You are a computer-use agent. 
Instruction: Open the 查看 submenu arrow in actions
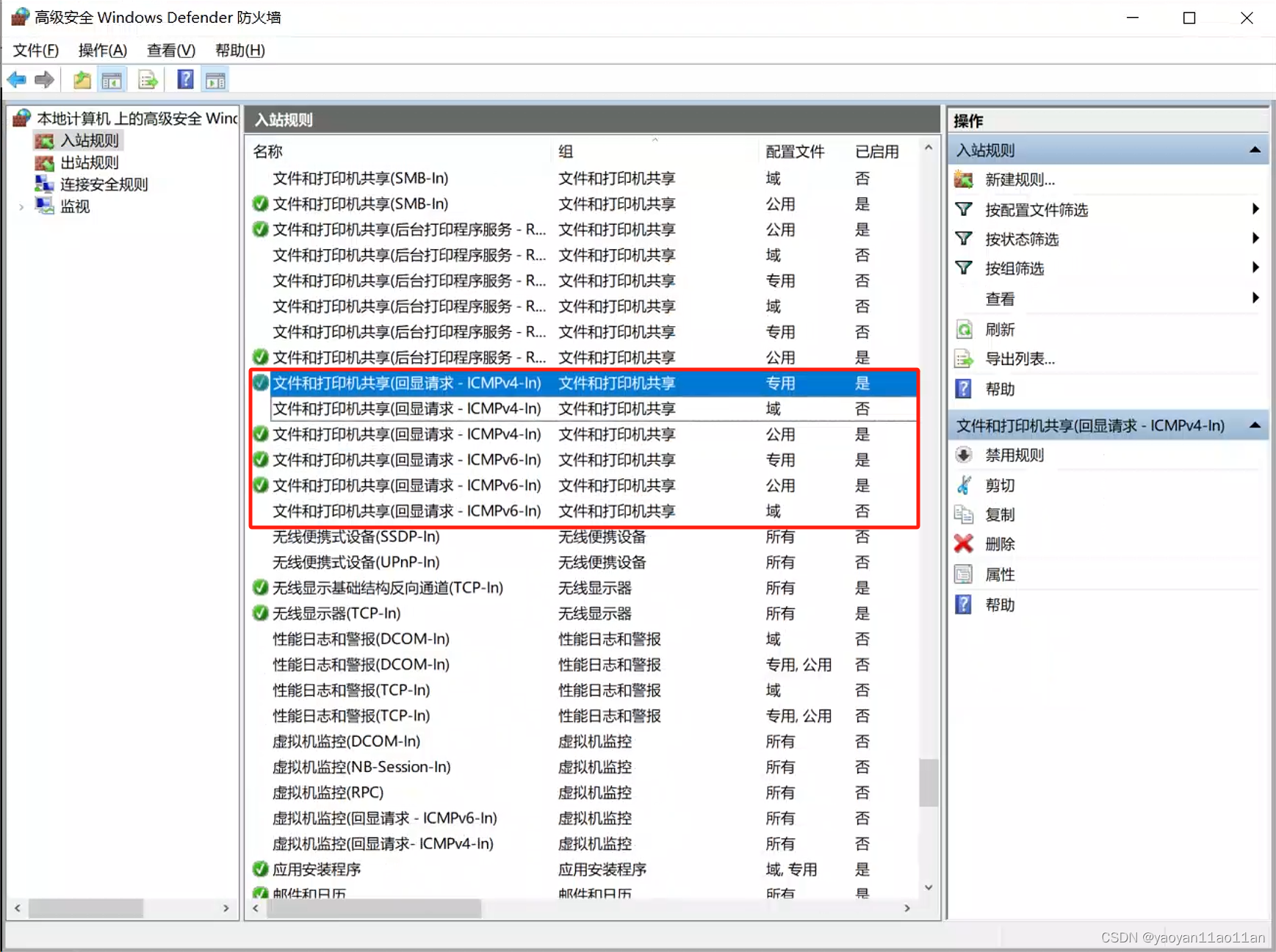pyautogui.click(x=1255, y=298)
